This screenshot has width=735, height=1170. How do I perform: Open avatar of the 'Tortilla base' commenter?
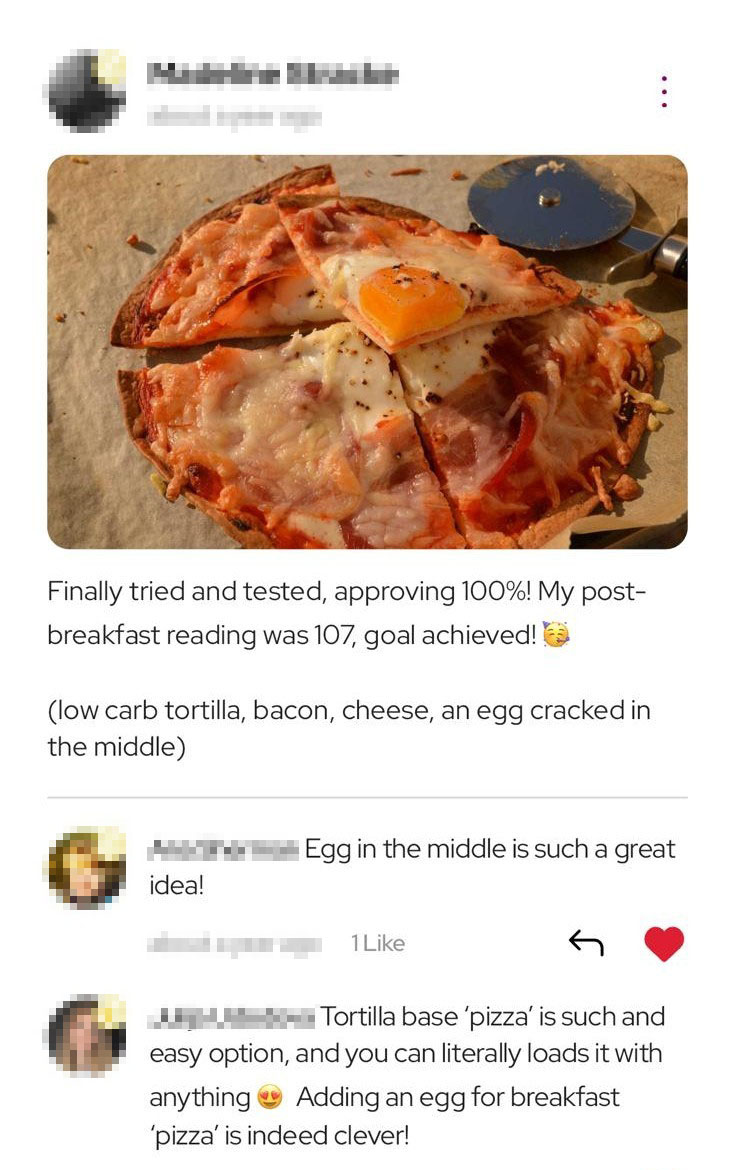click(87, 1035)
